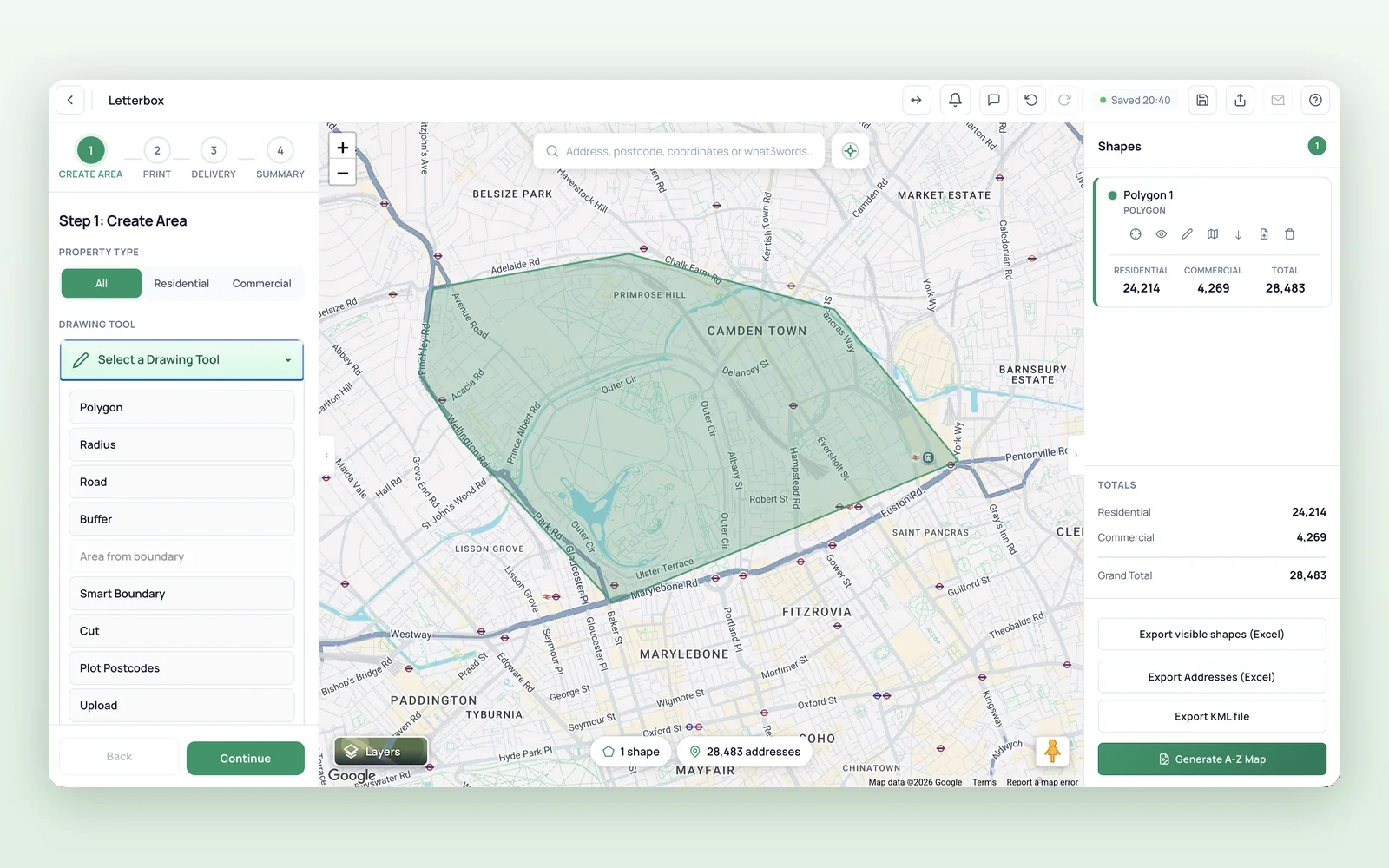Click the arrow-right toggle panel icon
Viewport: 1389px width, 868px height.
917,100
